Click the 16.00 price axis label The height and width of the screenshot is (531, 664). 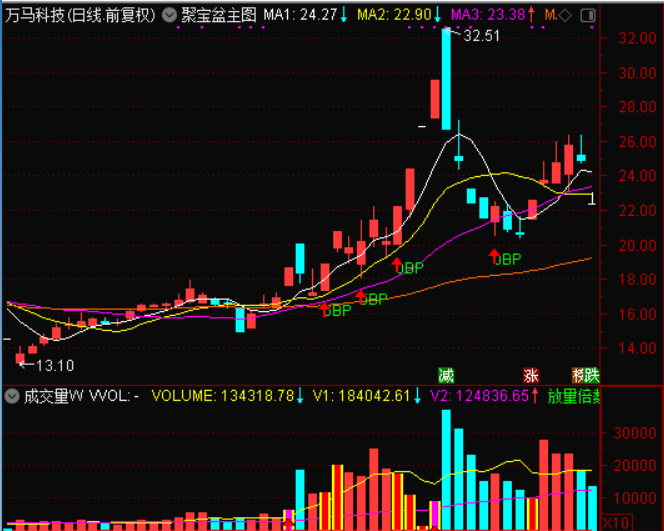637,314
